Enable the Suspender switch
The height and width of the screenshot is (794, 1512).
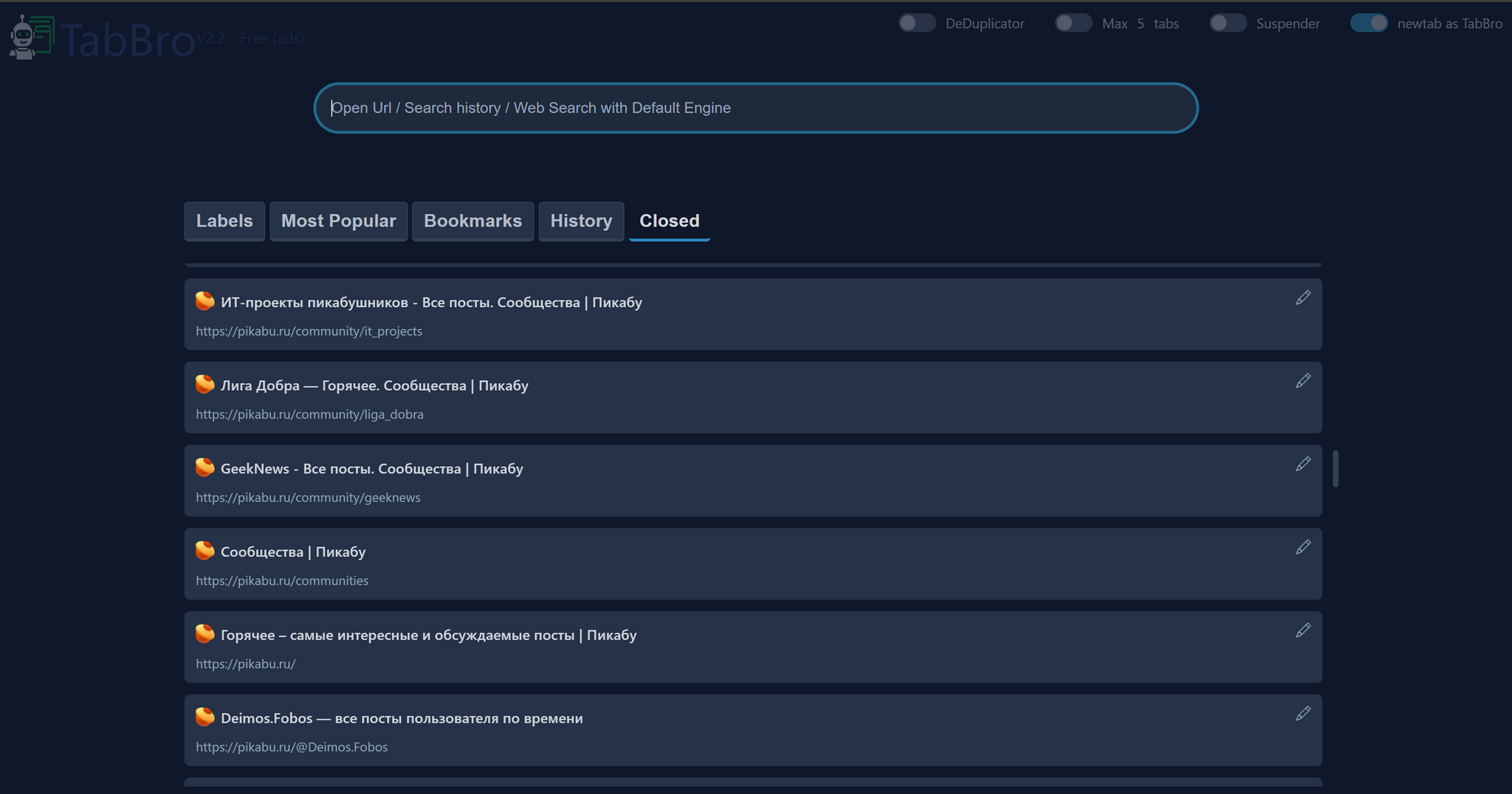tap(1228, 23)
